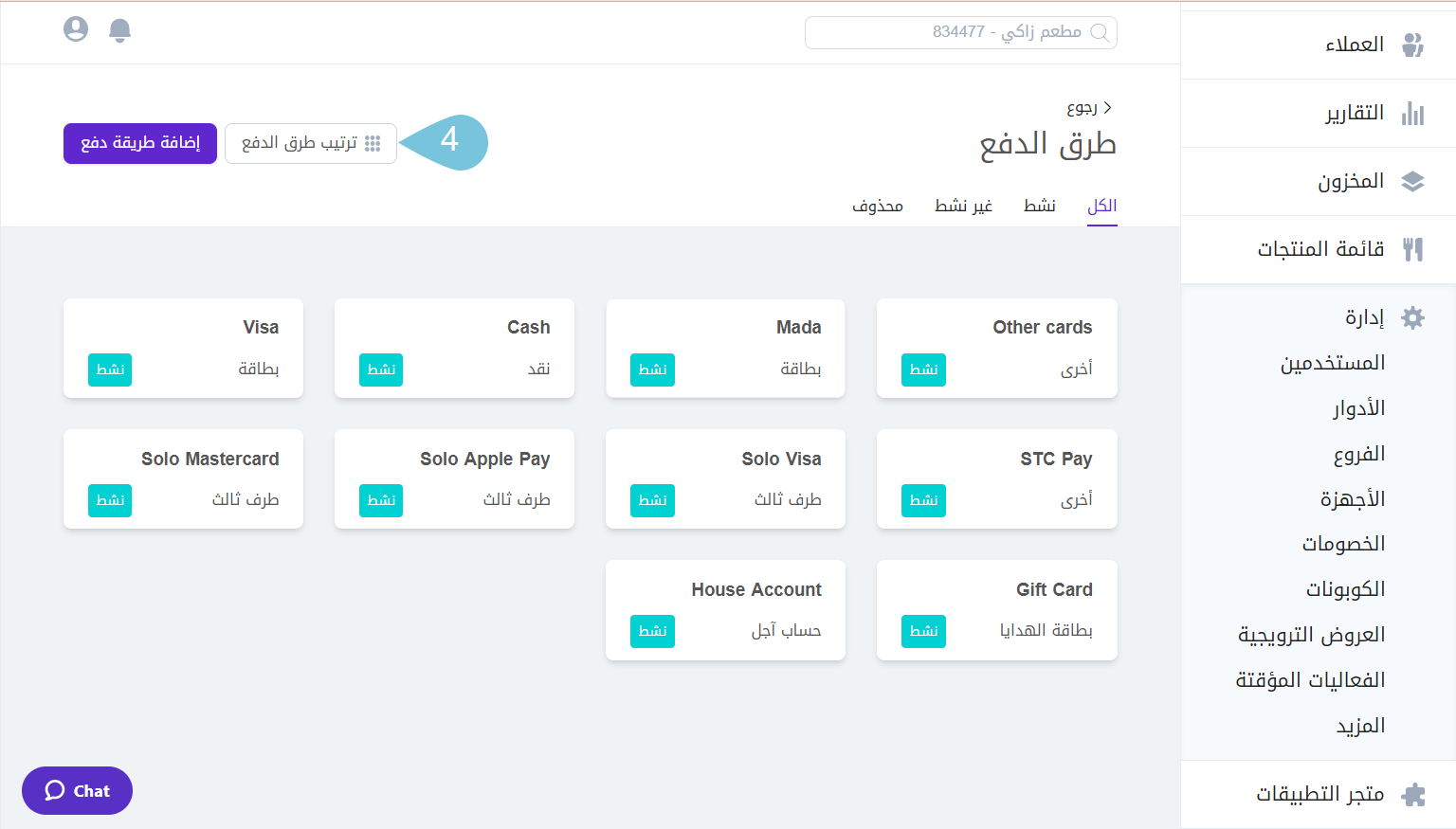Open notifications with the bell icon

click(x=119, y=29)
